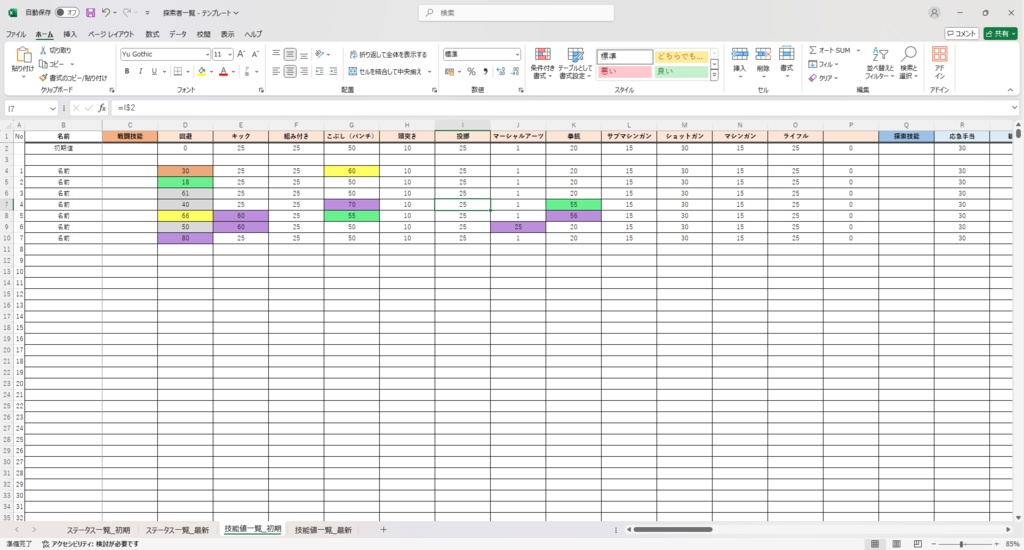Open the Clear (クリア) dropdown
Screen dimensions: 1024x550
pyautogui.click(x=824, y=78)
